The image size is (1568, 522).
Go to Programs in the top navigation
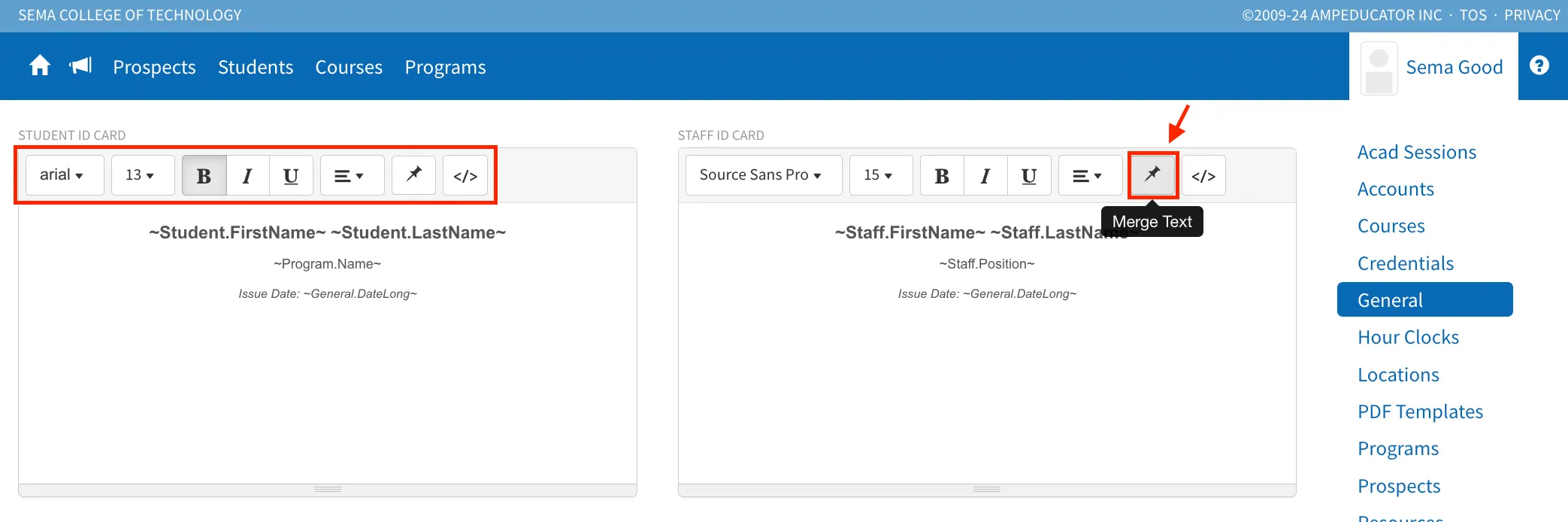(x=445, y=67)
